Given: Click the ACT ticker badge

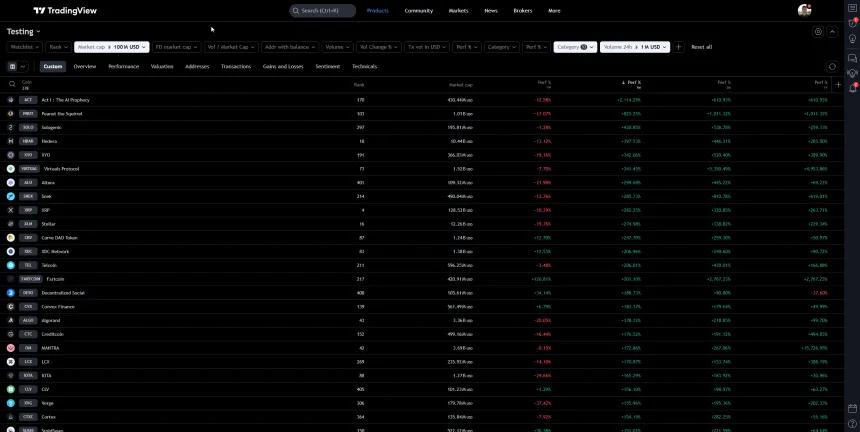Looking at the screenshot, I should coord(27,100).
